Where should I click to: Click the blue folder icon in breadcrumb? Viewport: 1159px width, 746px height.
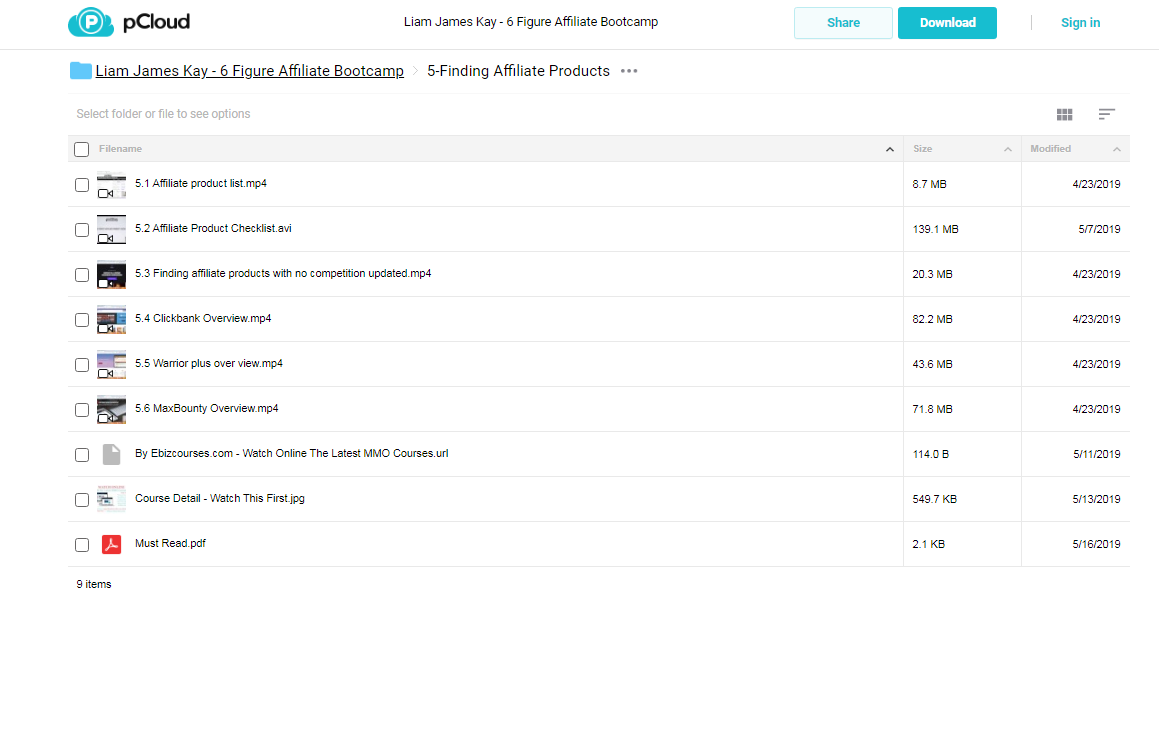click(81, 71)
